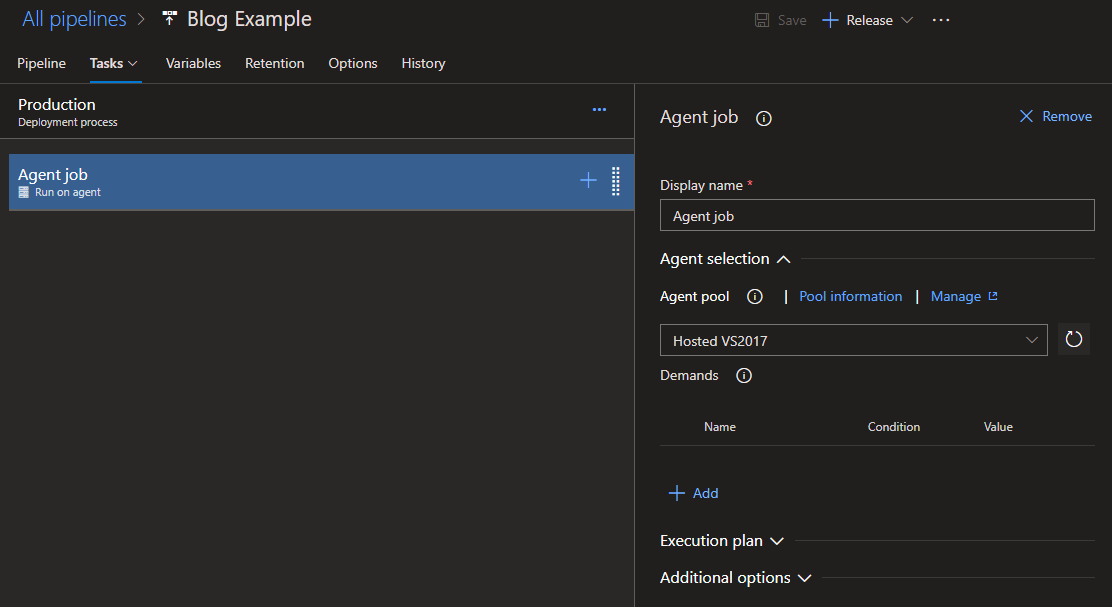
Task: Click the Release button label
Action: [869, 21]
